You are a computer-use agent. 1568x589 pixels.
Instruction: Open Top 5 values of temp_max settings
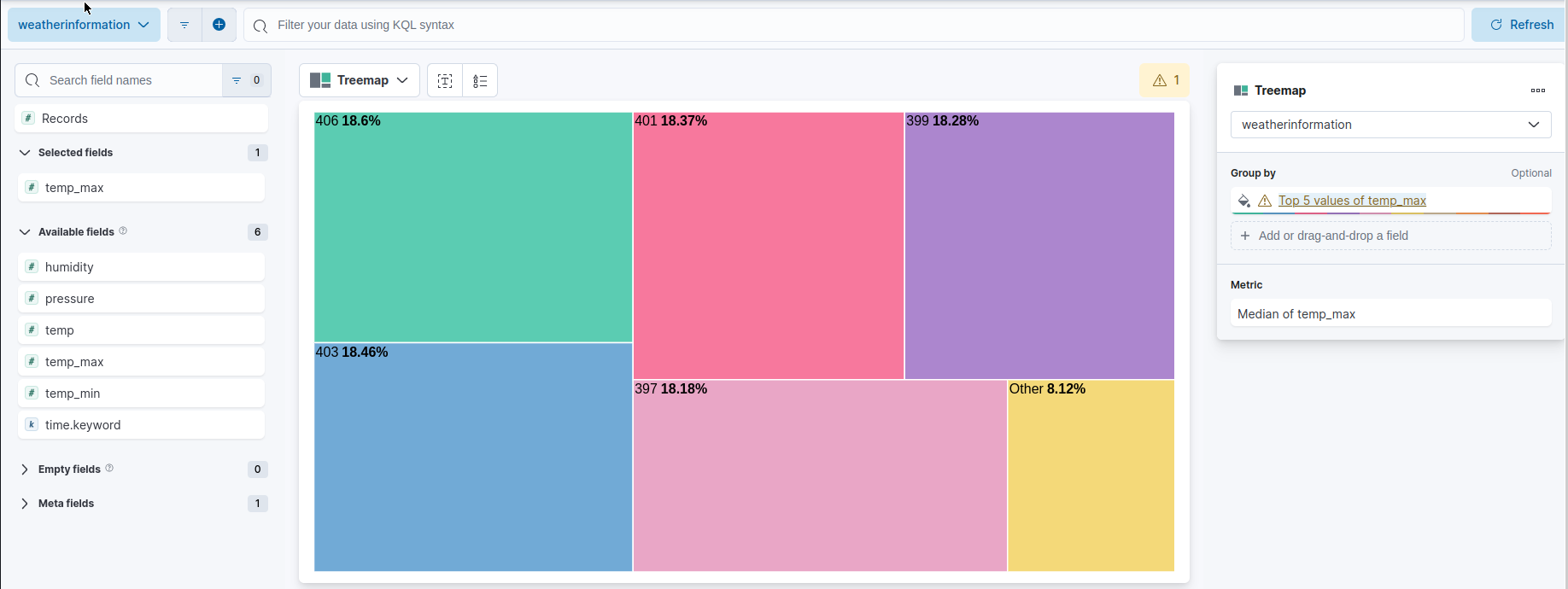[1352, 201]
